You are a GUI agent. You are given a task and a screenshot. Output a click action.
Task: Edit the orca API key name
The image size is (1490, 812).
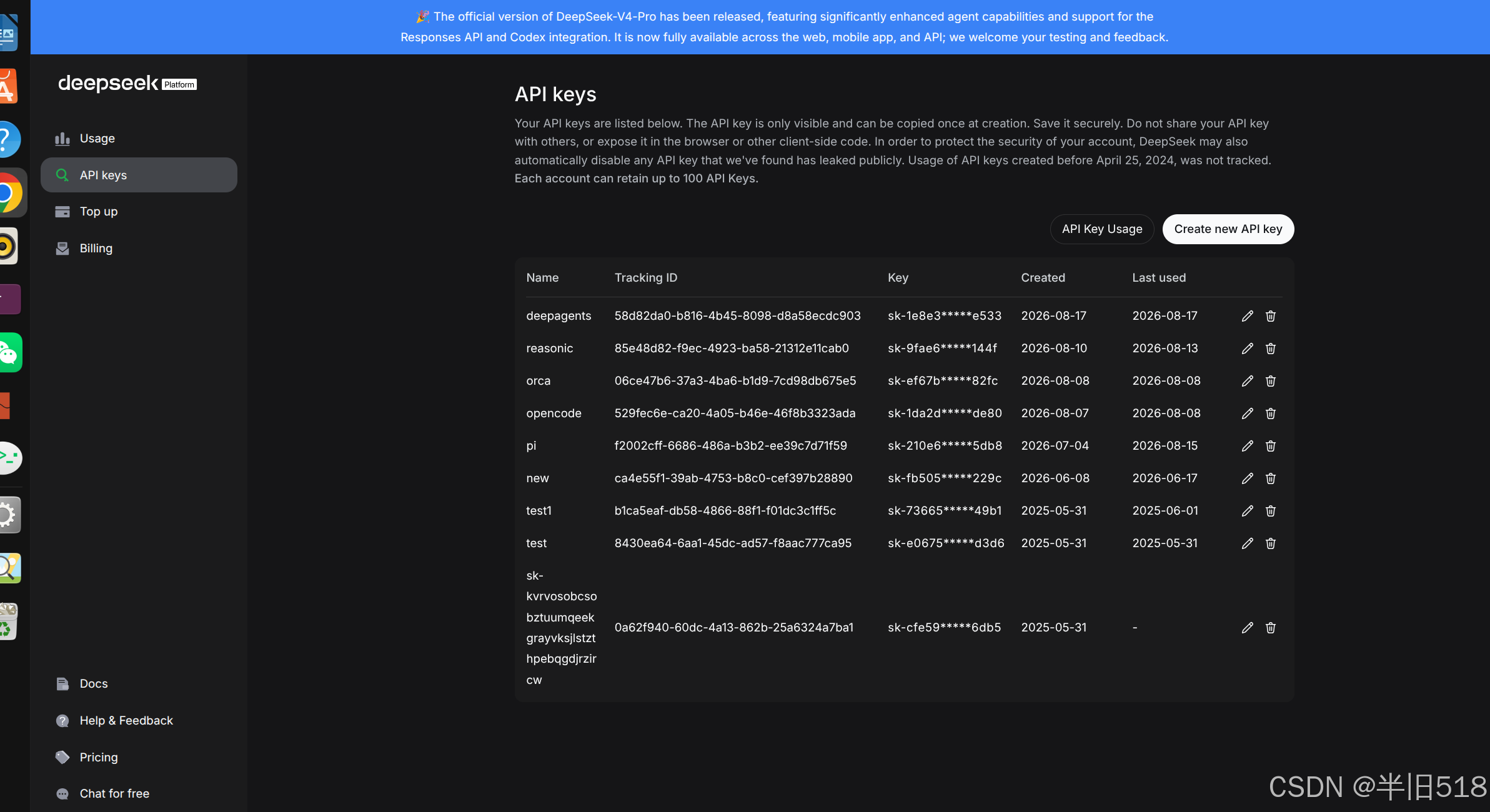(1247, 381)
